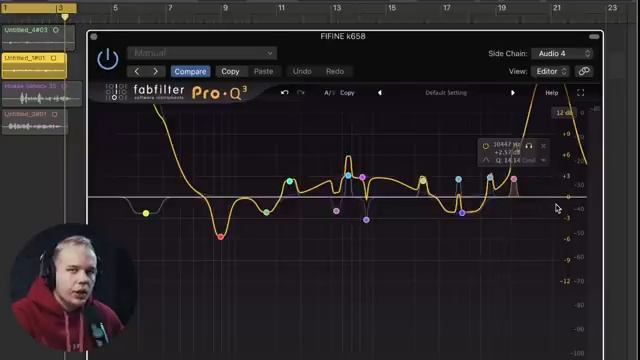Select the yellow low-cut band node
640x360 pixels.
point(146,213)
